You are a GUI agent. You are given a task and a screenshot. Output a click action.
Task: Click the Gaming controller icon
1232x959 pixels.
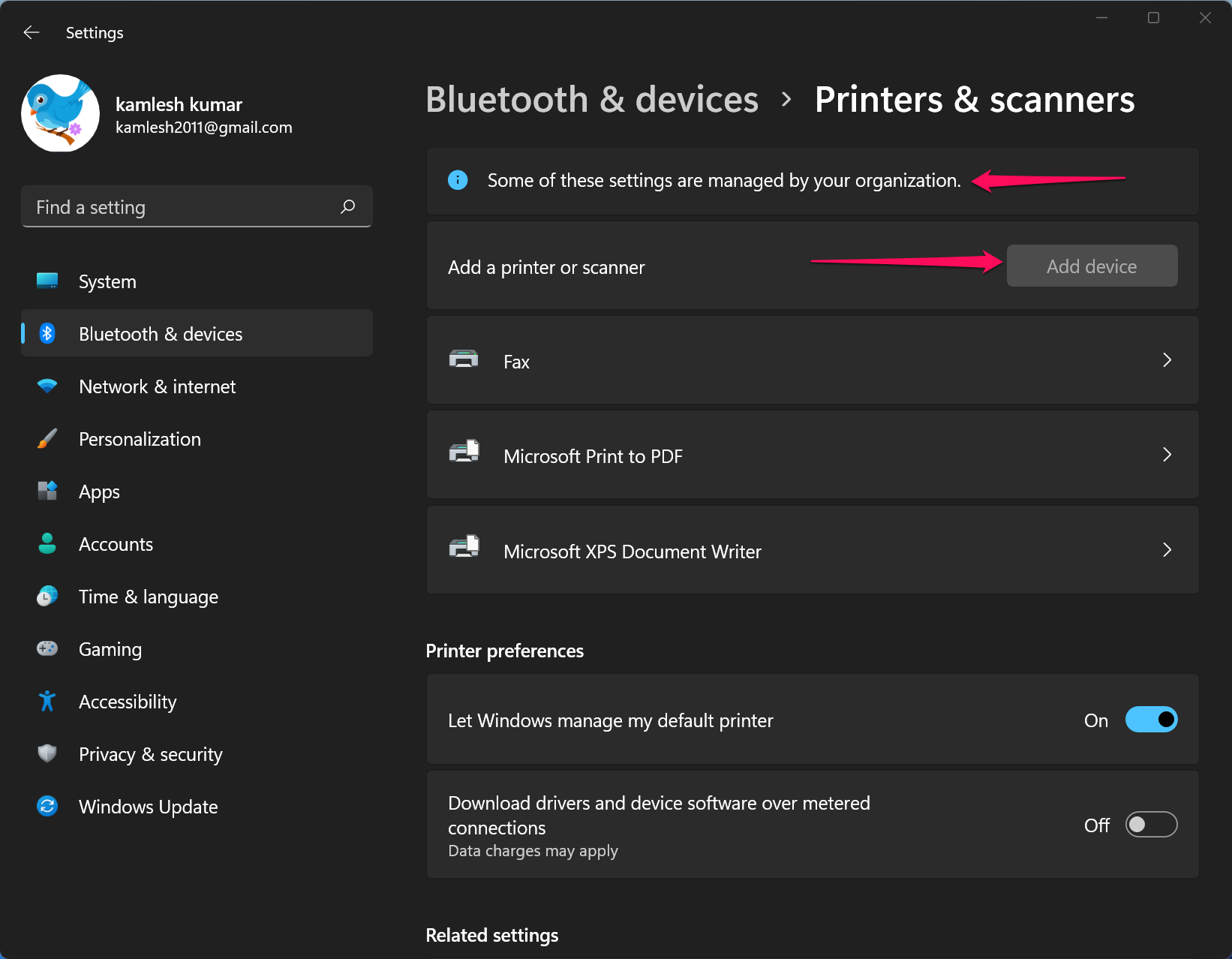coord(47,648)
